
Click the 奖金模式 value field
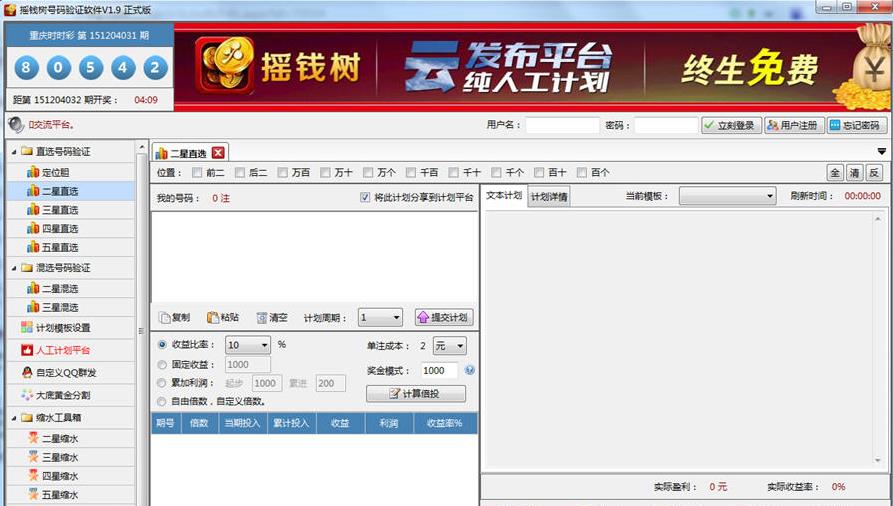[439, 370]
